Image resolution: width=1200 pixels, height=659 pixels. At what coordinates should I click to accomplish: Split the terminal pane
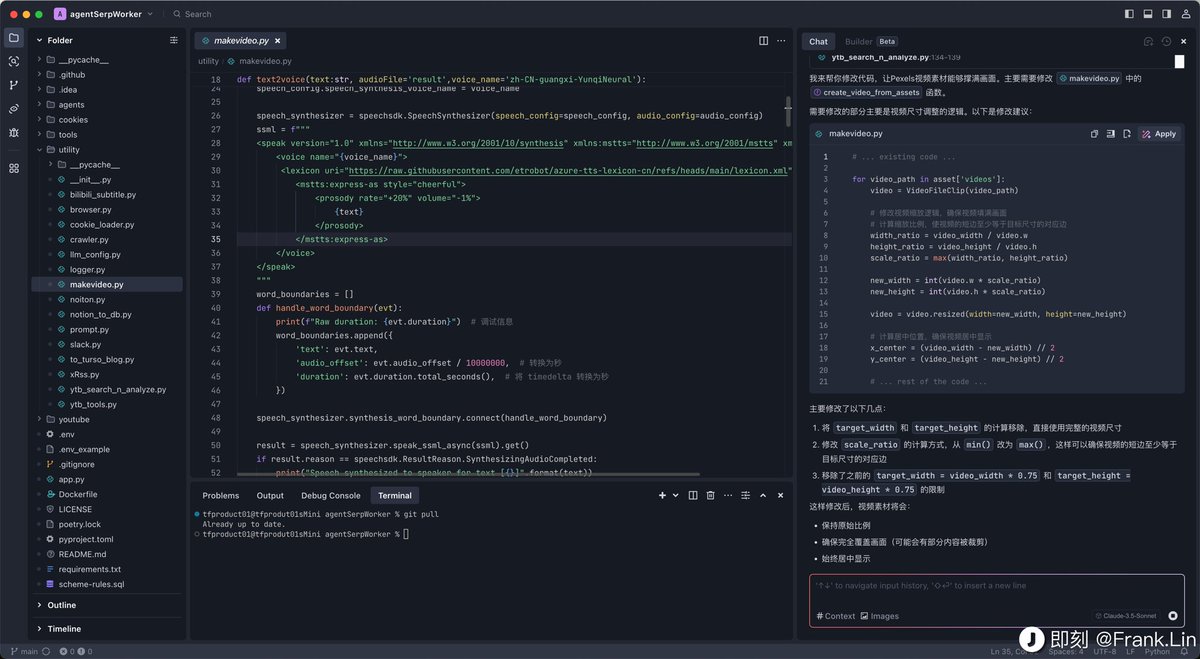pyautogui.click(x=693, y=495)
